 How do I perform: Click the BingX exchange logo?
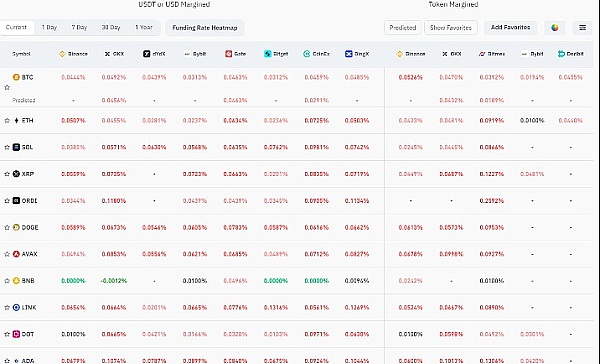(348, 54)
